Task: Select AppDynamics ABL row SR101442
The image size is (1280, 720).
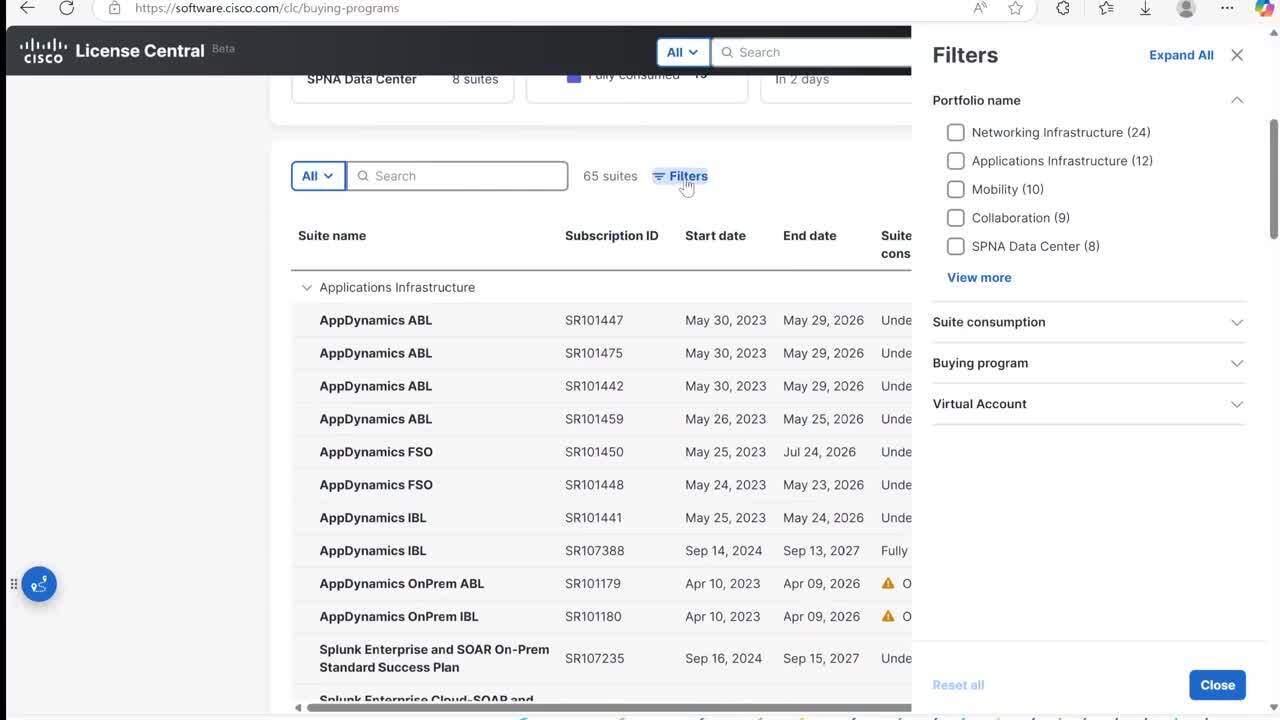Action: click(601, 386)
